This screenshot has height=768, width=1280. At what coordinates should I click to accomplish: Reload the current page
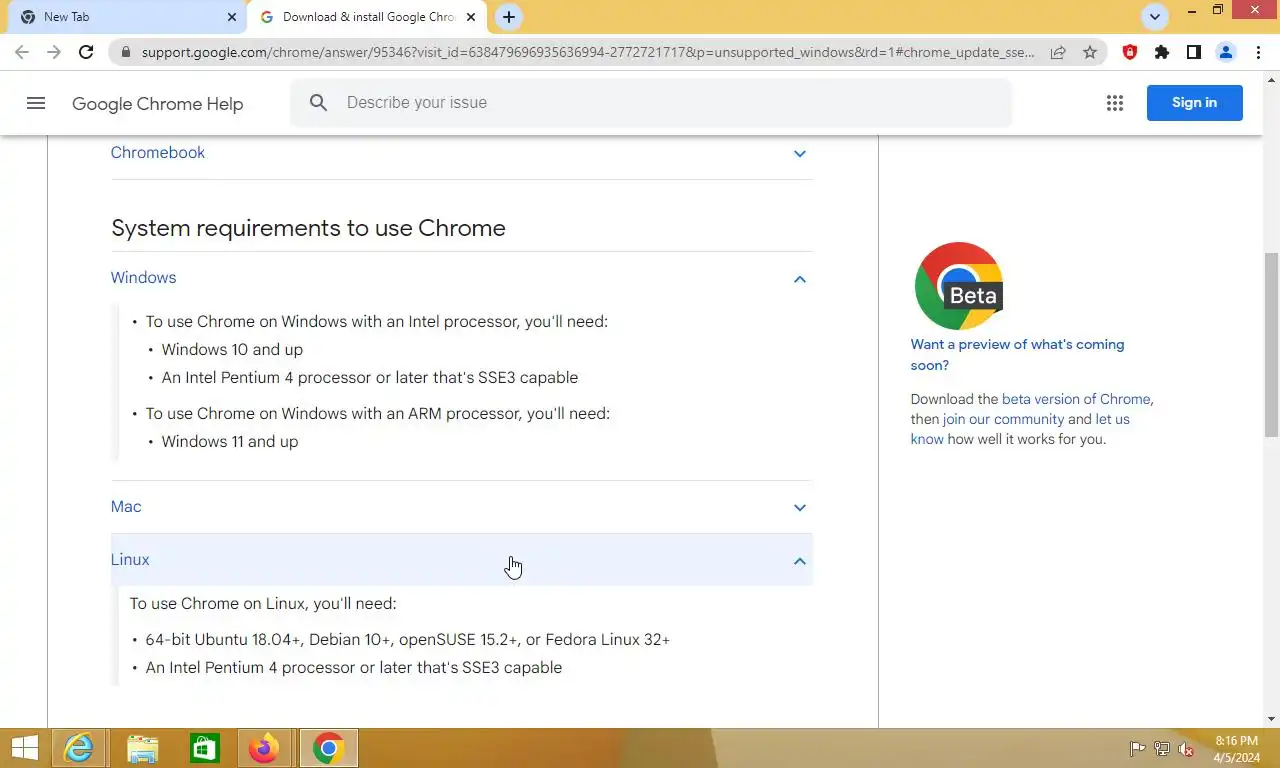pyautogui.click(x=86, y=52)
